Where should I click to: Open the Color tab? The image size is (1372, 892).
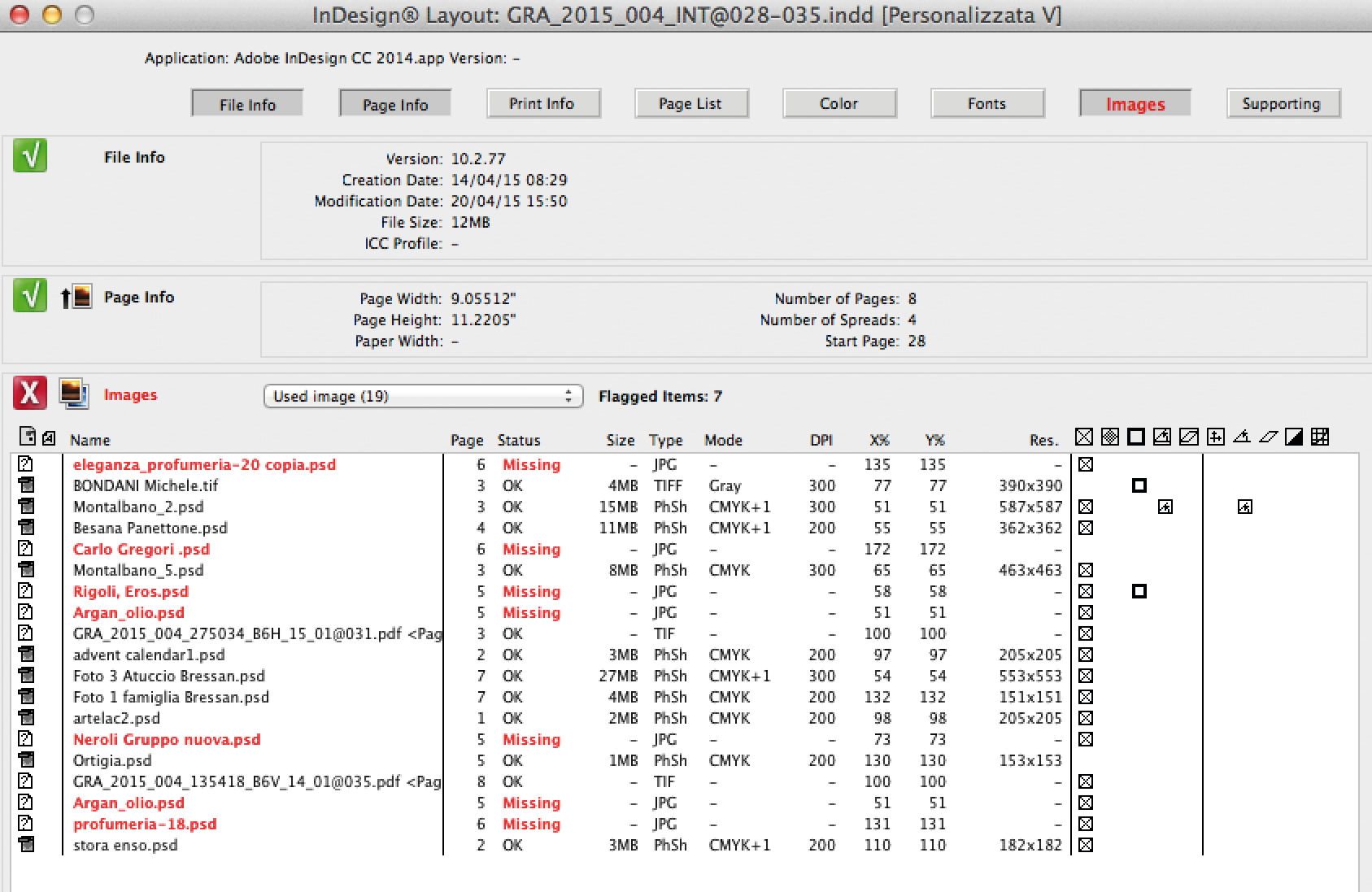(838, 104)
